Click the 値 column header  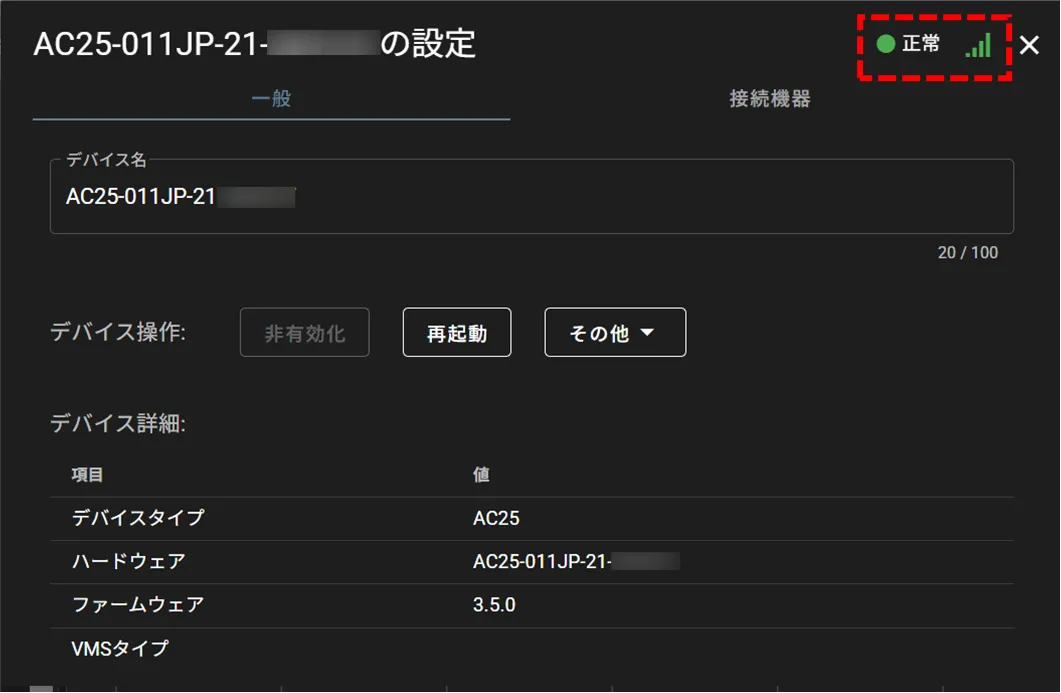pyautogui.click(x=481, y=475)
